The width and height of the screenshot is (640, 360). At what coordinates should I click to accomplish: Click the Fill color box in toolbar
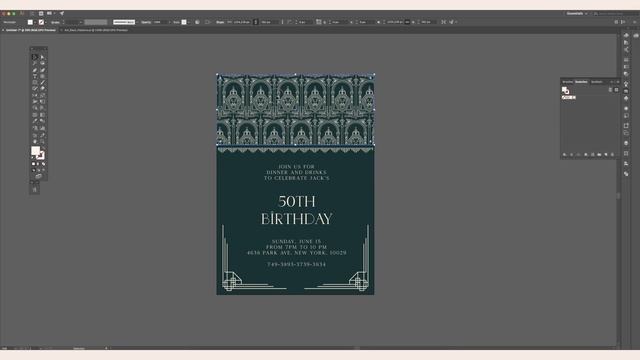point(35,150)
